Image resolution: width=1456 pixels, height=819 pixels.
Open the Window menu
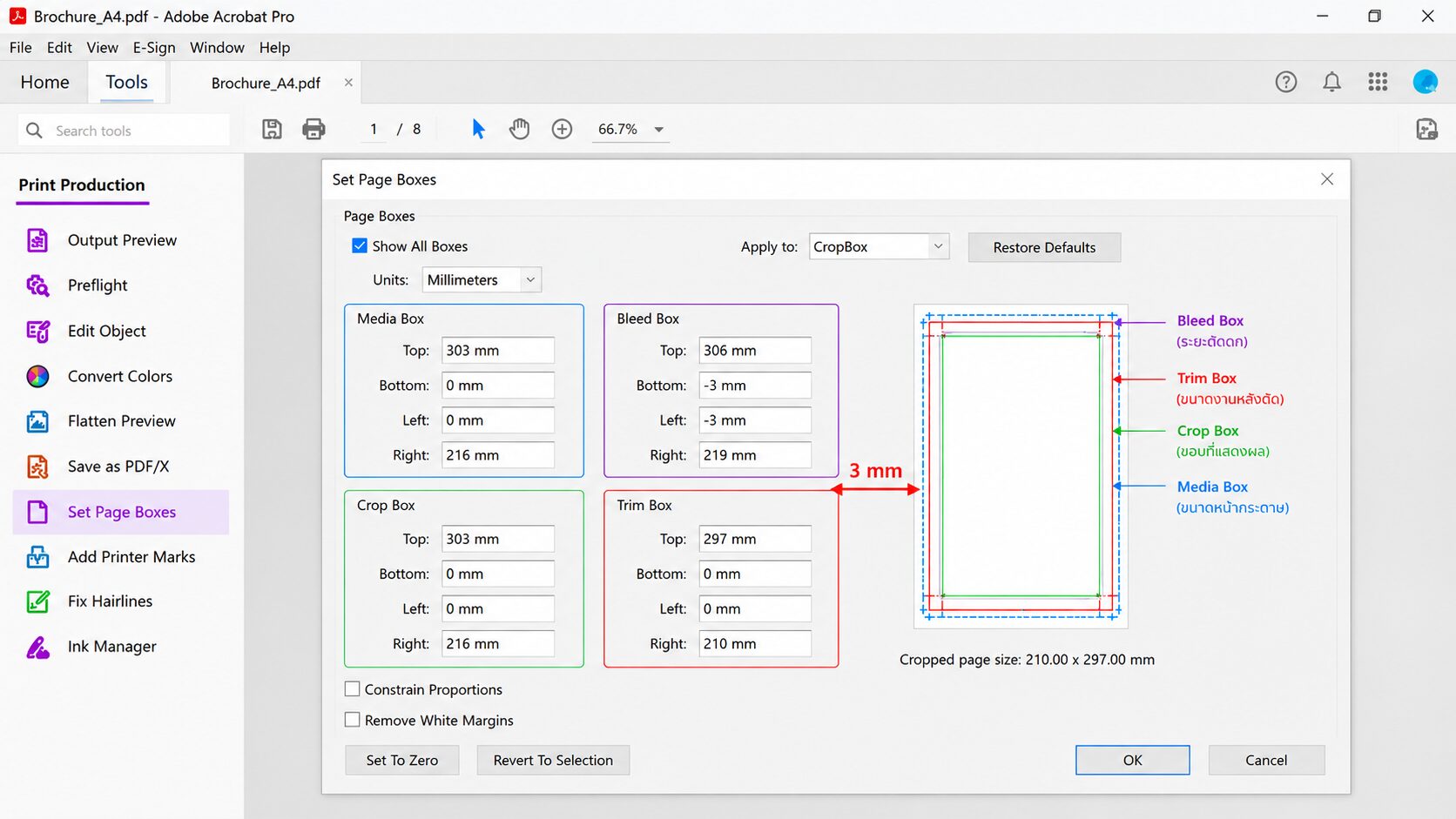pyautogui.click(x=217, y=48)
